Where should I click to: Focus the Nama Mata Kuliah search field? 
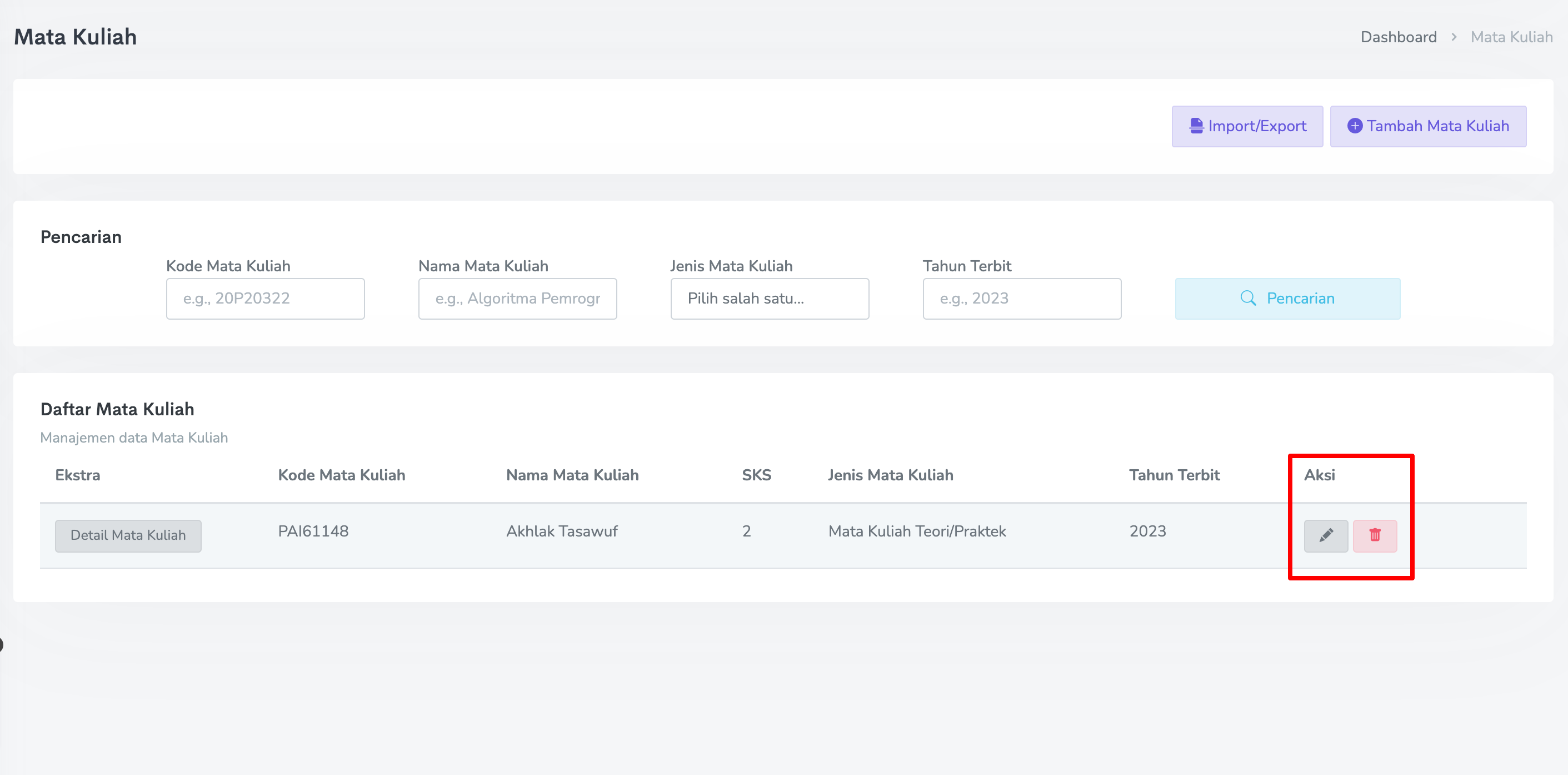[517, 299]
